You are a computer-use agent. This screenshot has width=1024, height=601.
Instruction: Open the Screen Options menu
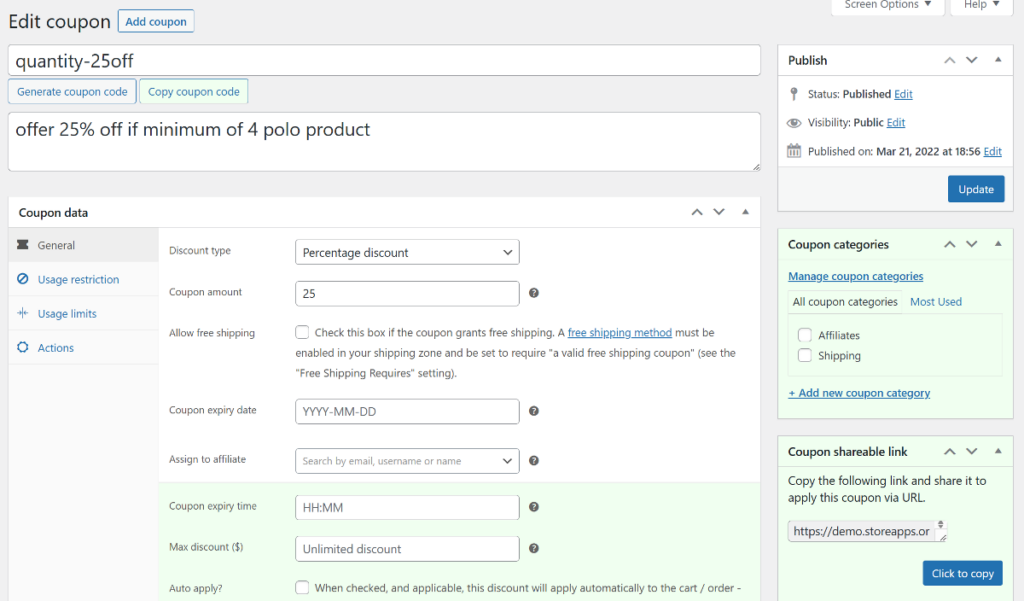[886, 6]
